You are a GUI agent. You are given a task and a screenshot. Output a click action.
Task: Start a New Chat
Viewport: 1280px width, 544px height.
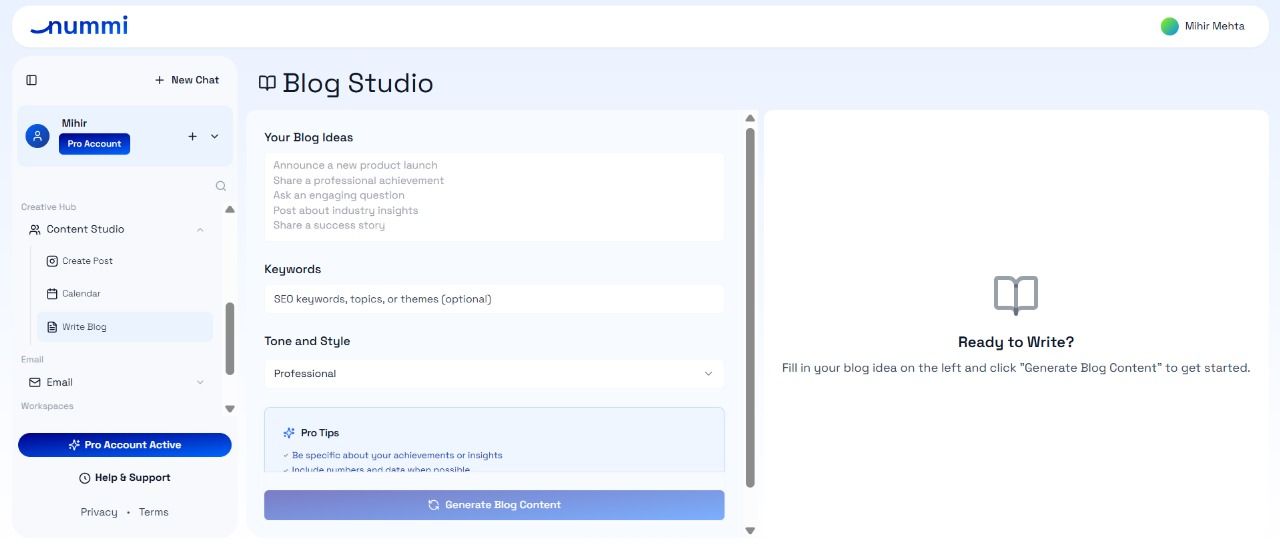tap(187, 80)
